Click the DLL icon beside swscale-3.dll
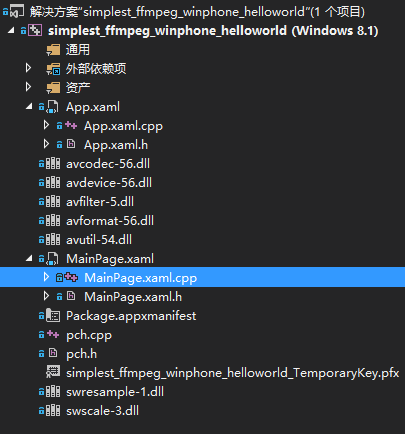Screen dimensions: 405x434 click(x=53, y=411)
